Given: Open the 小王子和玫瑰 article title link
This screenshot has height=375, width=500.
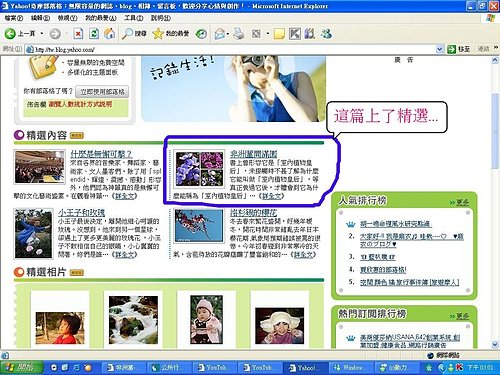Looking at the screenshot, I should pos(82,213).
